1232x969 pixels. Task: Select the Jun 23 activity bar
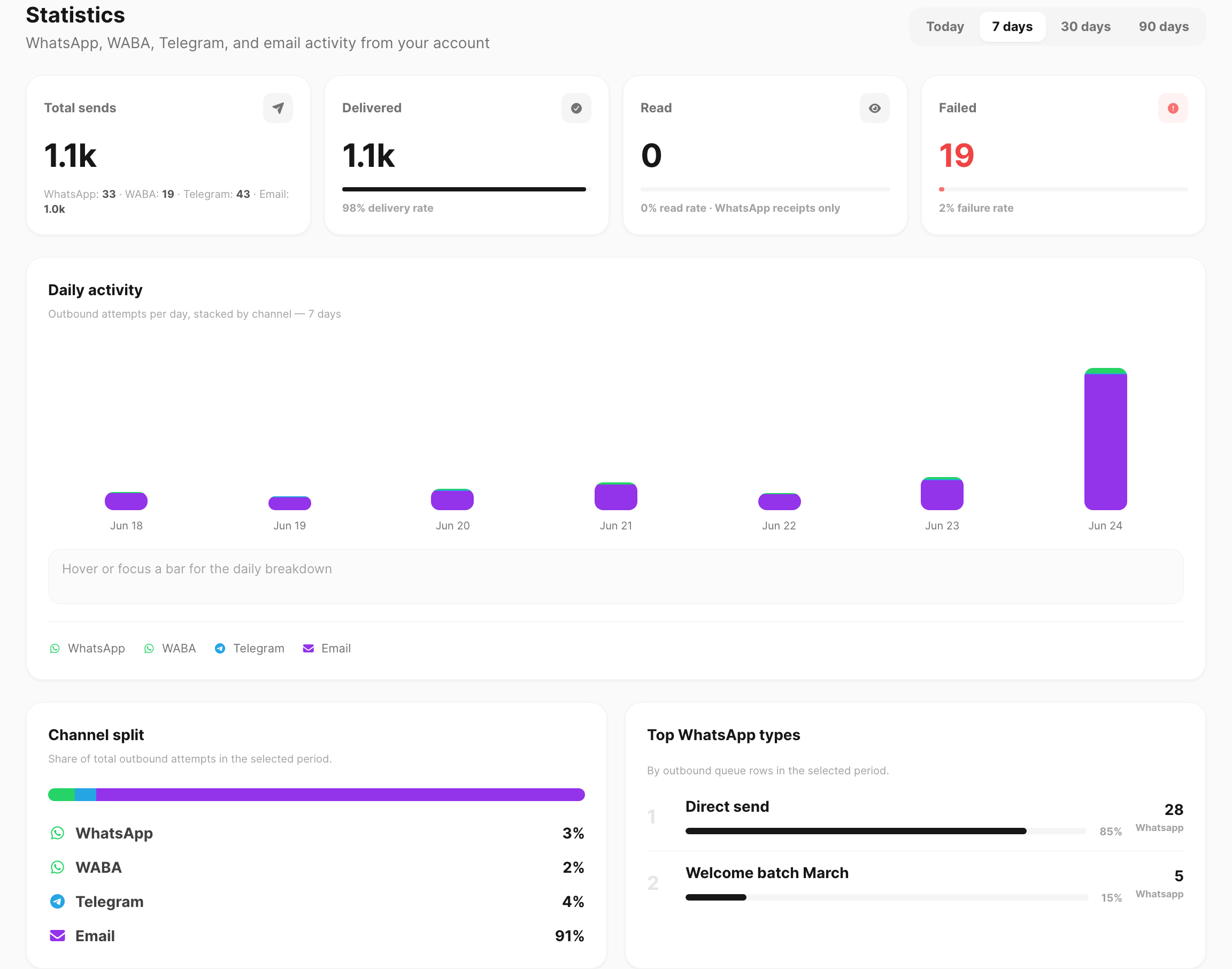point(942,494)
